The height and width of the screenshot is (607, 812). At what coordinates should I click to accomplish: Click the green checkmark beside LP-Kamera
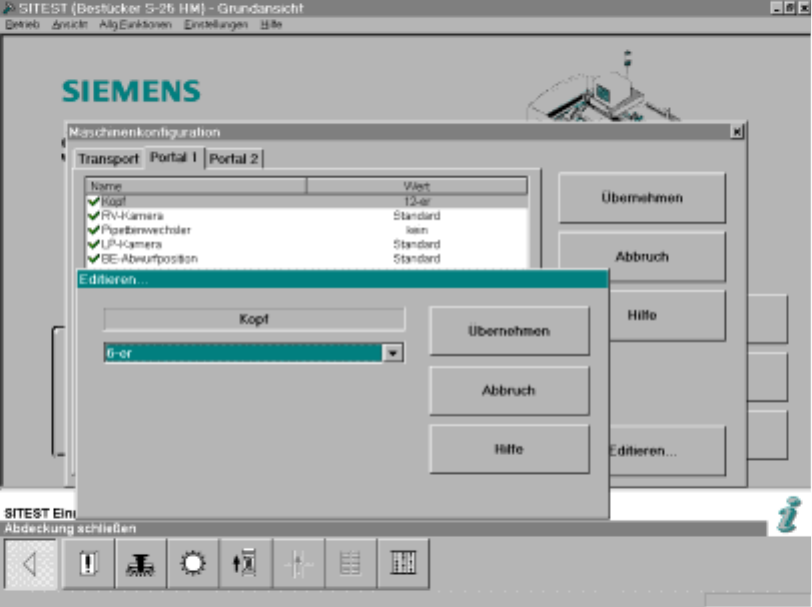pos(94,244)
